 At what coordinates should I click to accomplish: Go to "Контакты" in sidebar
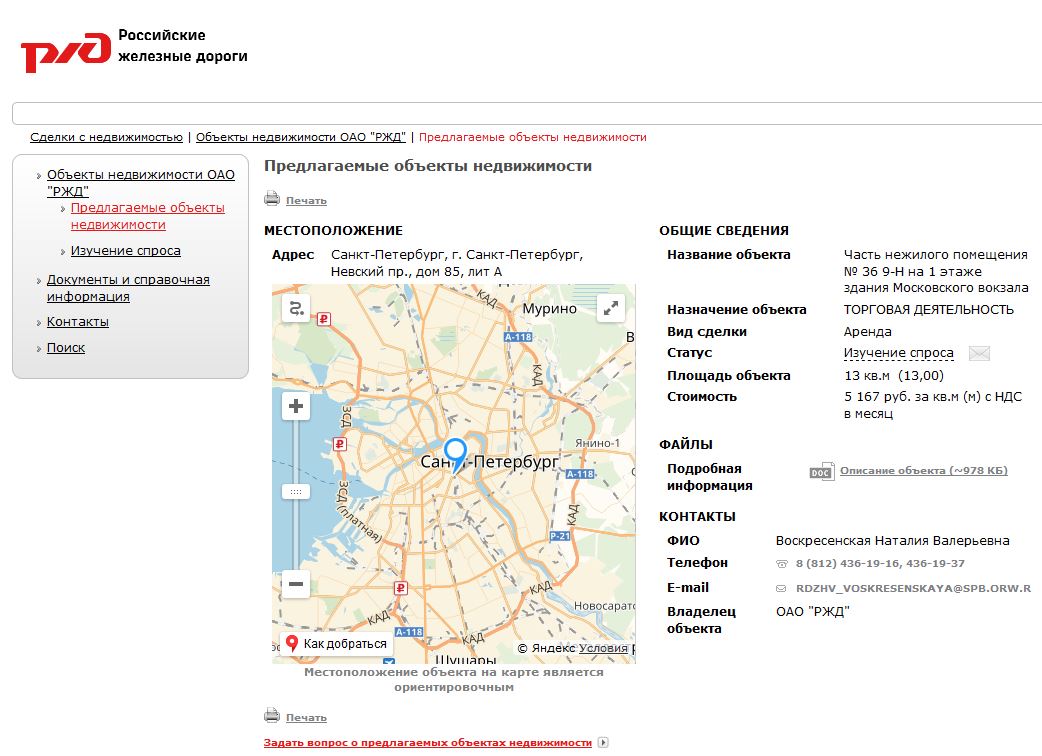point(78,322)
